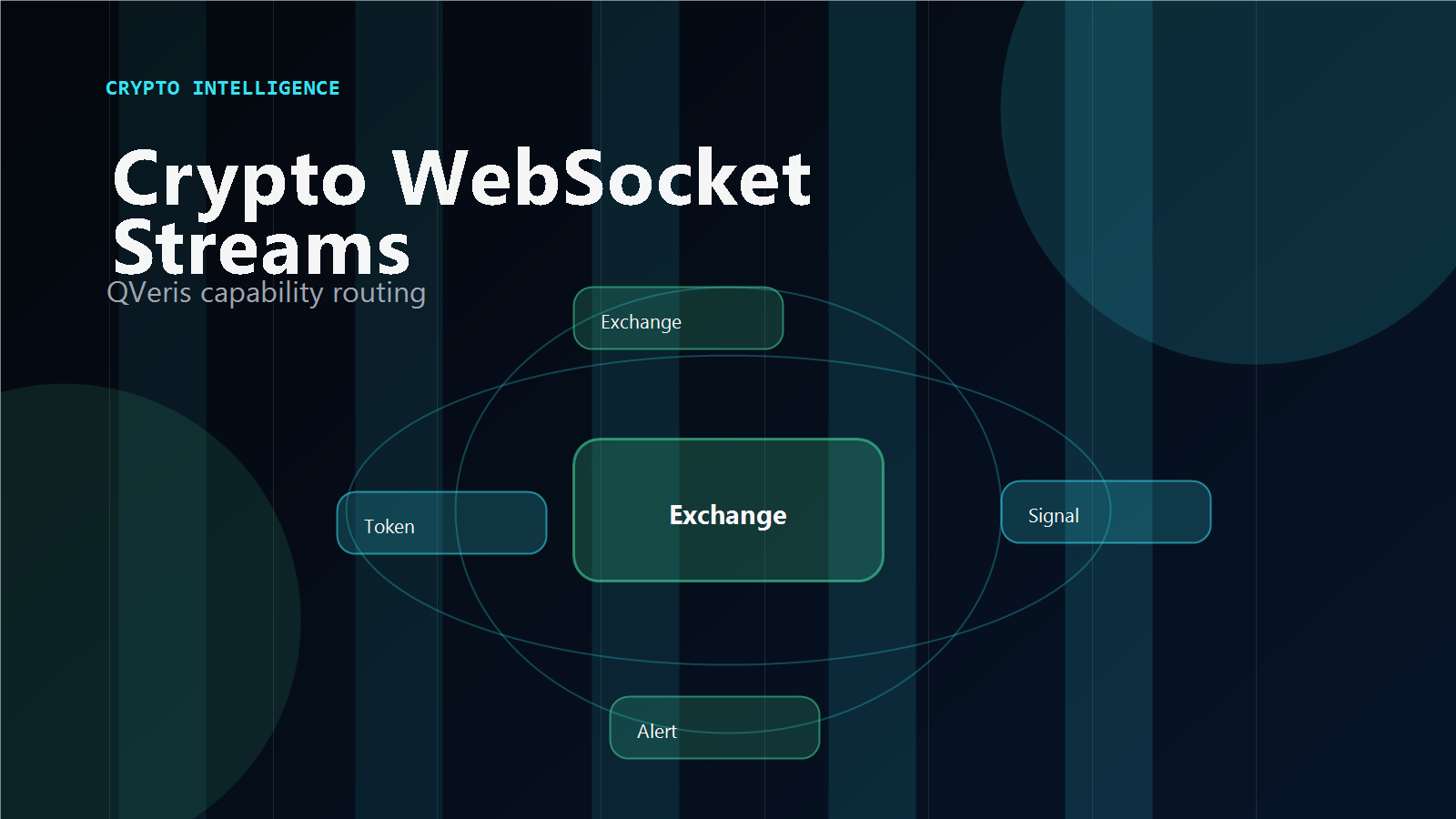The width and height of the screenshot is (1456, 819).
Task: Click the 'QVeris capability routing' subtitle
Action: [x=267, y=293]
